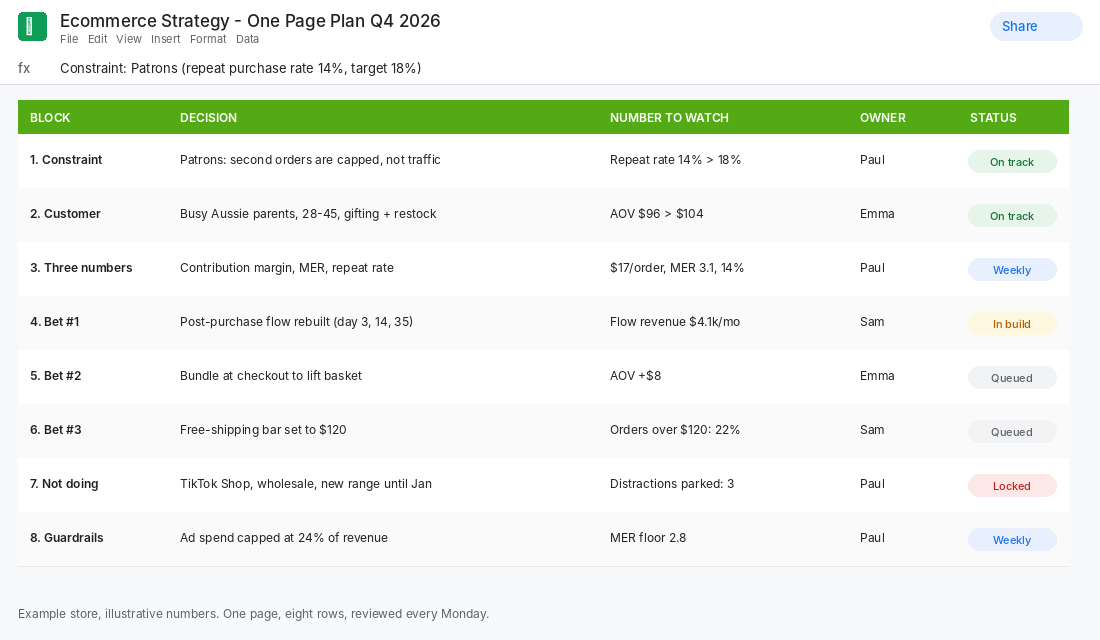The image size is (1100, 640).
Task: Select 'Post-purchase flow rebuilt' cell
Action: [x=296, y=322]
